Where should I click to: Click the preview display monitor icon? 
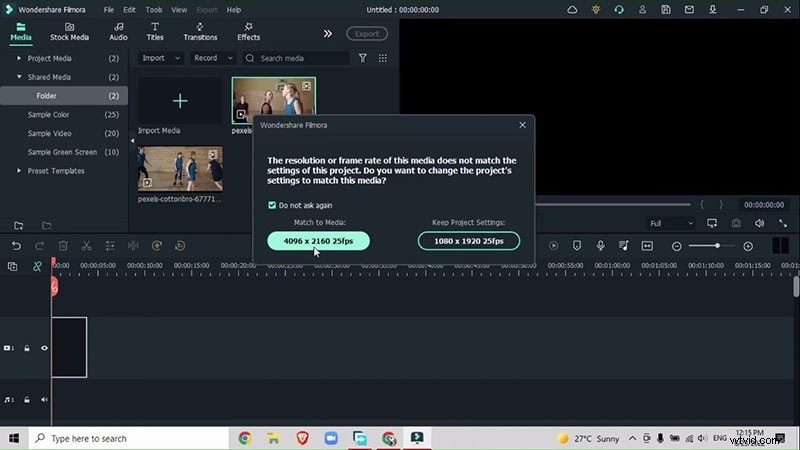click(x=712, y=223)
